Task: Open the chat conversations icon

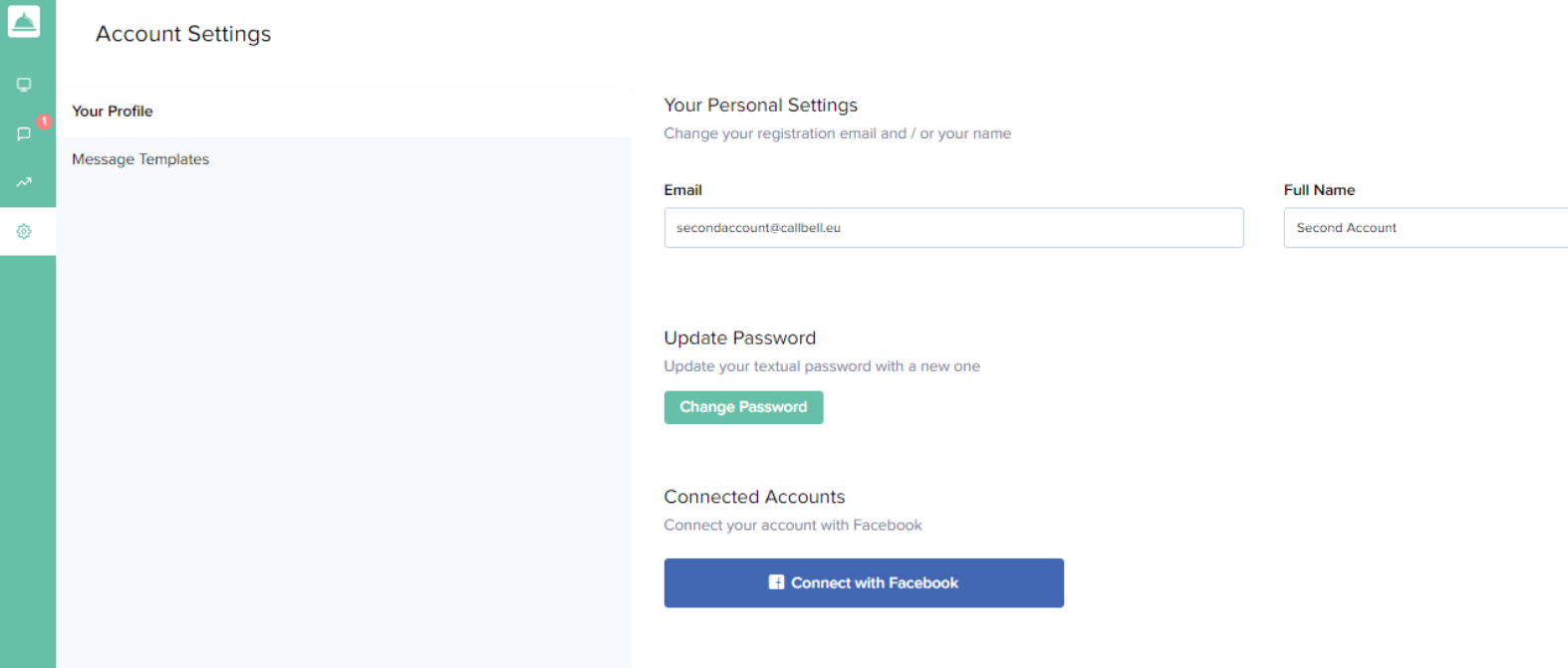Action: (24, 134)
